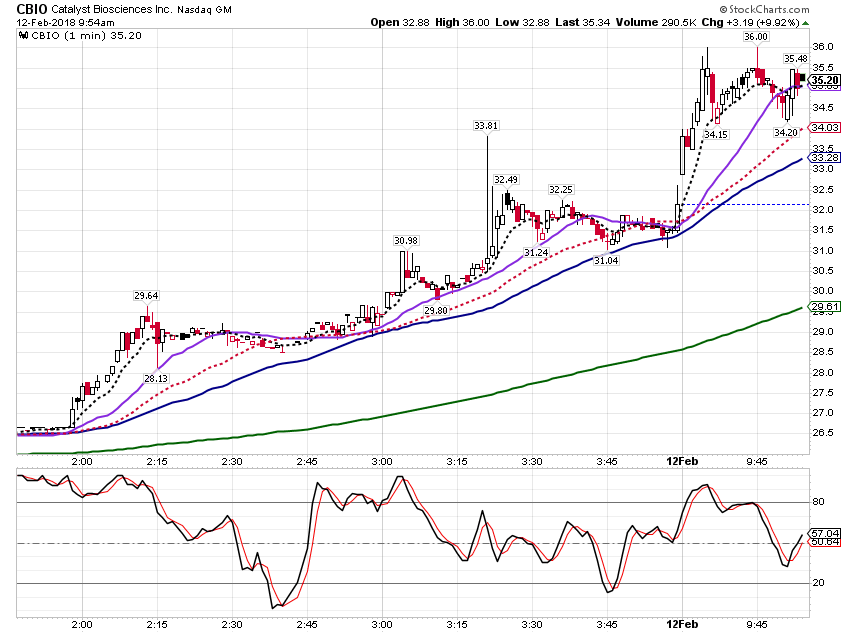
Task: Click the green up-triangle after the Chg value
Action: point(806,23)
